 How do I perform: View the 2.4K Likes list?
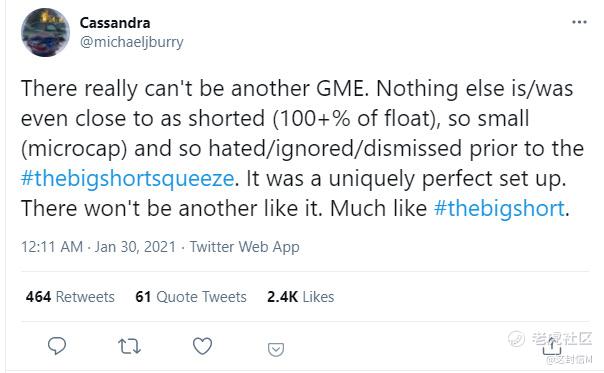pyautogui.click(x=300, y=297)
